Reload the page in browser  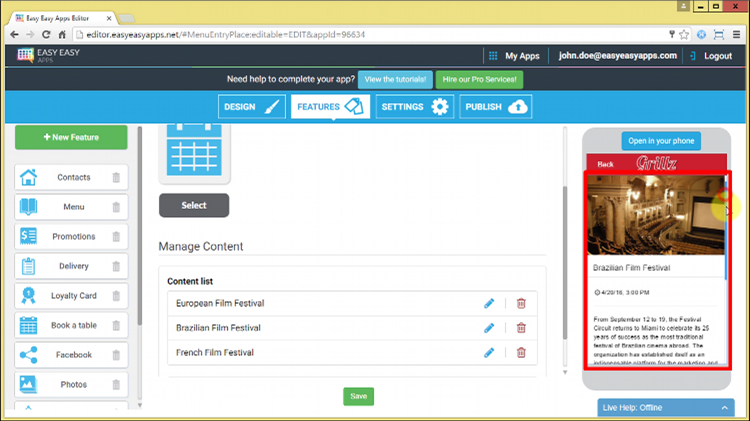tap(46, 34)
